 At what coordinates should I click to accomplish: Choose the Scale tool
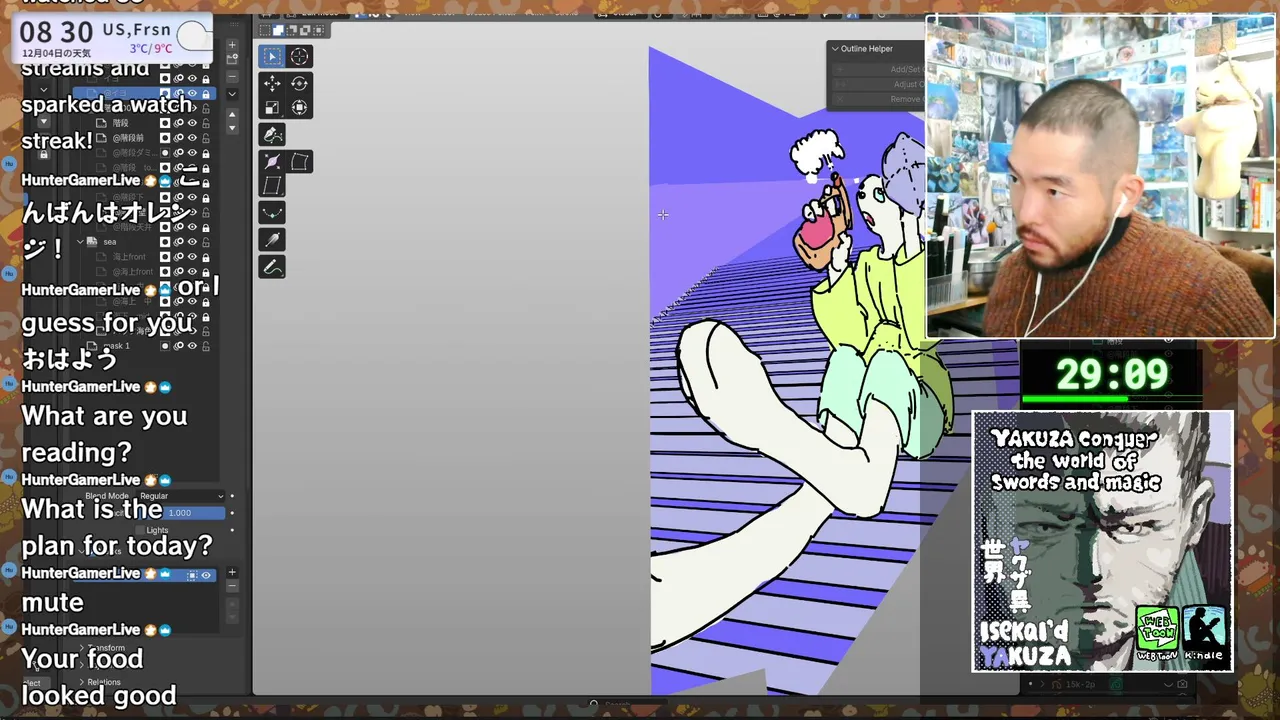(x=272, y=107)
